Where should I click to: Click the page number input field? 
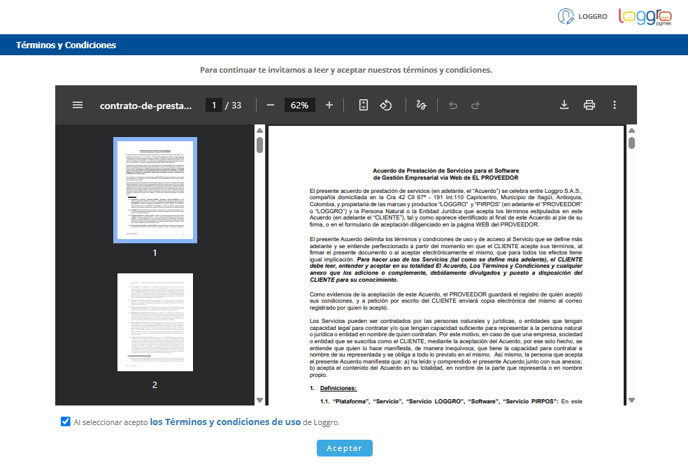[x=213, y=105]
